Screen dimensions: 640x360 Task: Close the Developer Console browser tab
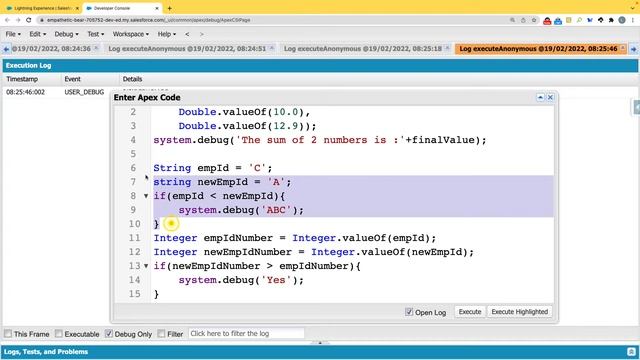(157, 8)
